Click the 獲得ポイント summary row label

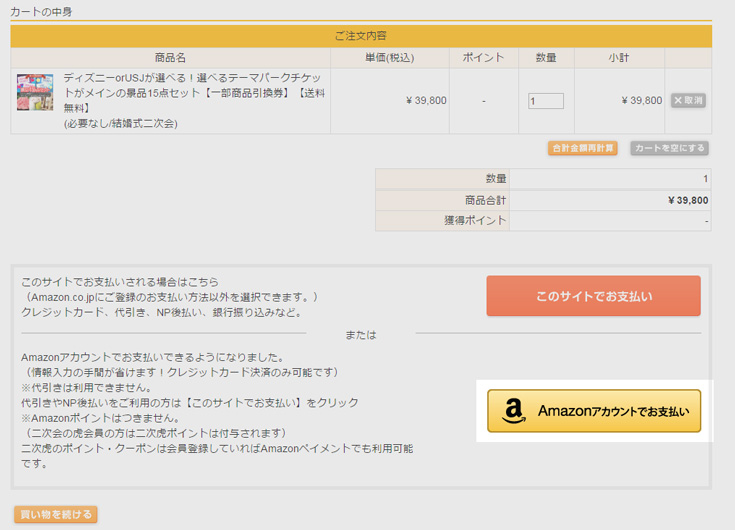coord(475,220)
